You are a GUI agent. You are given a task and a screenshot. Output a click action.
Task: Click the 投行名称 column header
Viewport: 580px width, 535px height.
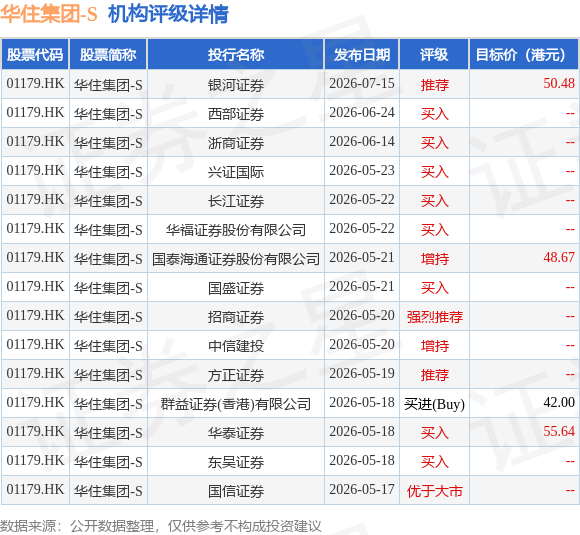[236, 54]
